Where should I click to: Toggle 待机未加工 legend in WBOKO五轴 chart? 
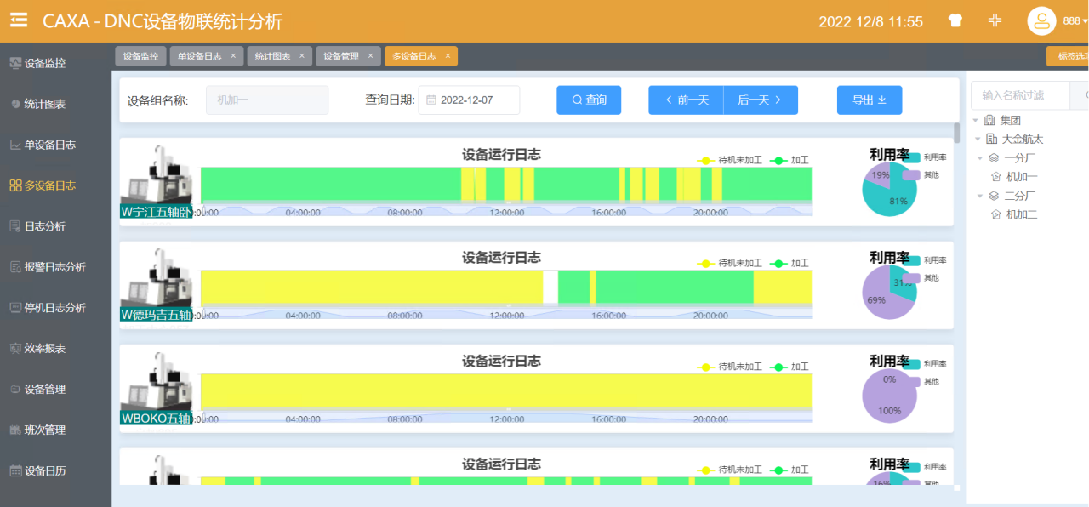[x=730, y=367]
